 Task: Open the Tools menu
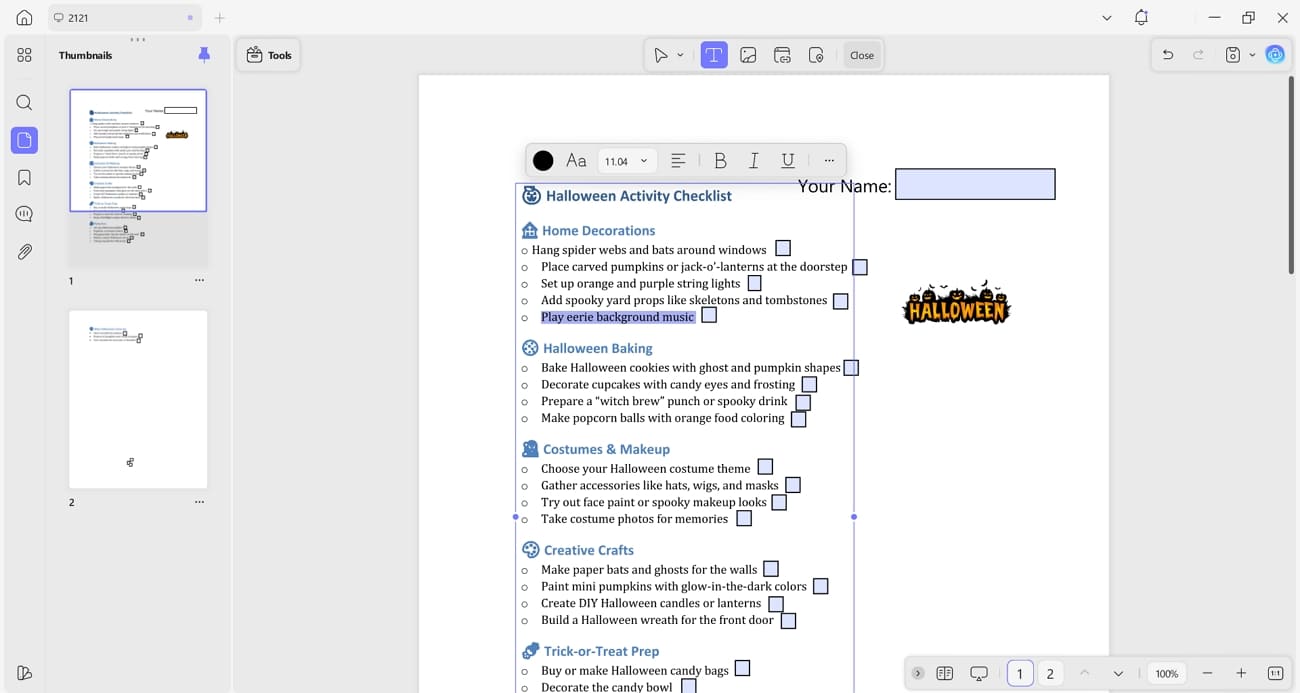tap(268, 55)
